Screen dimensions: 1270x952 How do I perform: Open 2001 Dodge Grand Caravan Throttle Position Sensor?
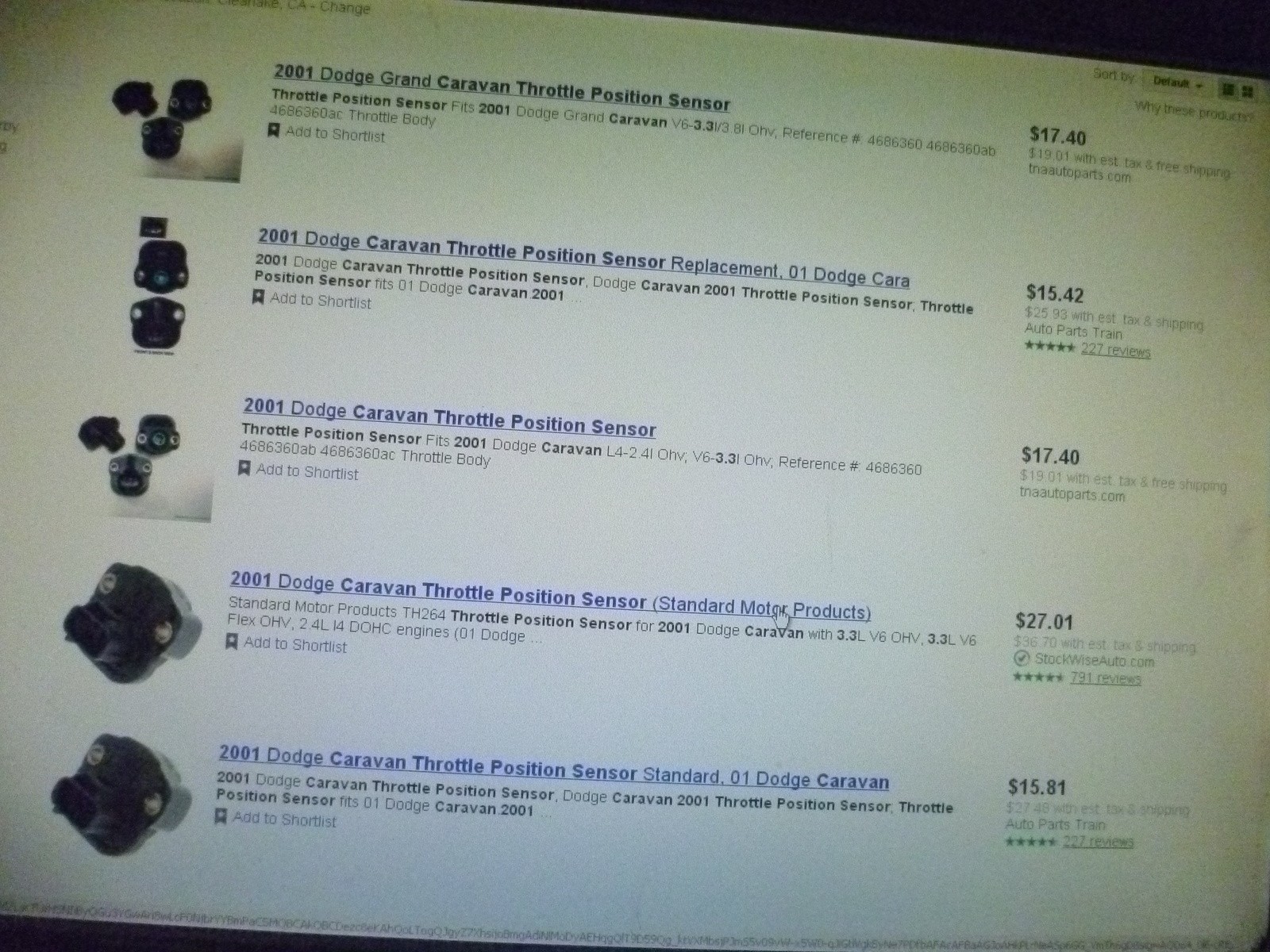pos(502,87)
